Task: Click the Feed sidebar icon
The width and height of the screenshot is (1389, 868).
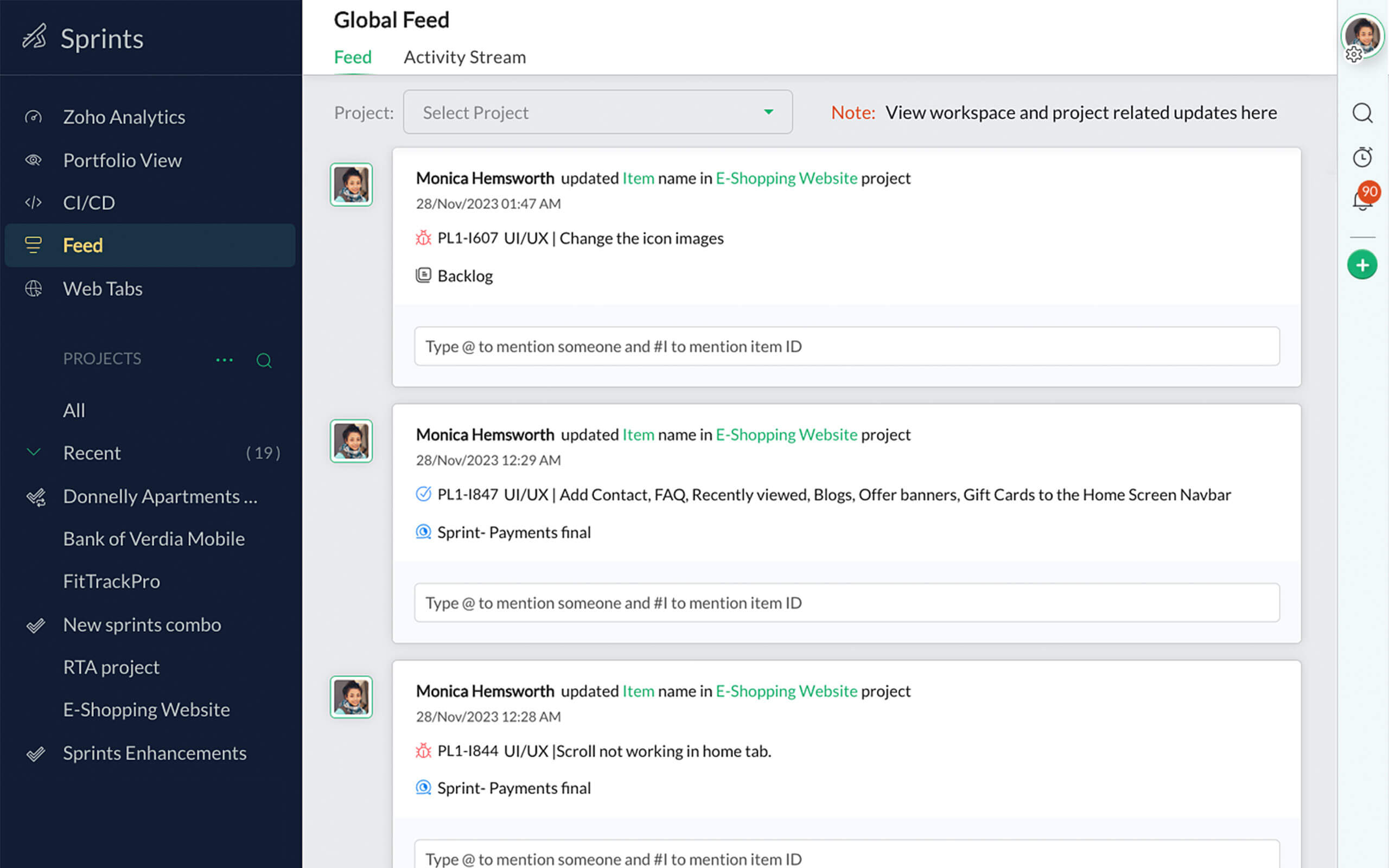Action: coord(33,245)
